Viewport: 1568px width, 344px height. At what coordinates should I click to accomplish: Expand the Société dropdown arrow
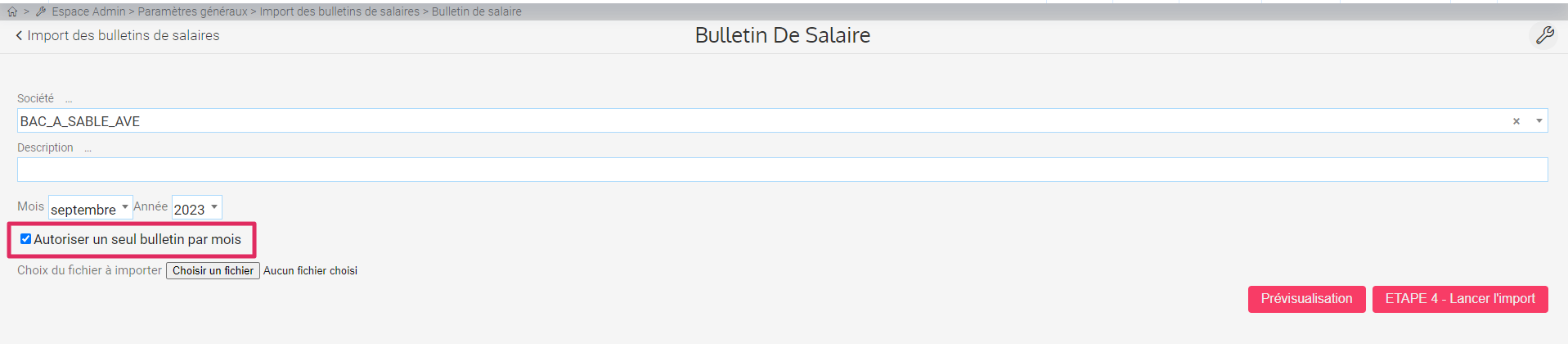(x=1539, y=121)
